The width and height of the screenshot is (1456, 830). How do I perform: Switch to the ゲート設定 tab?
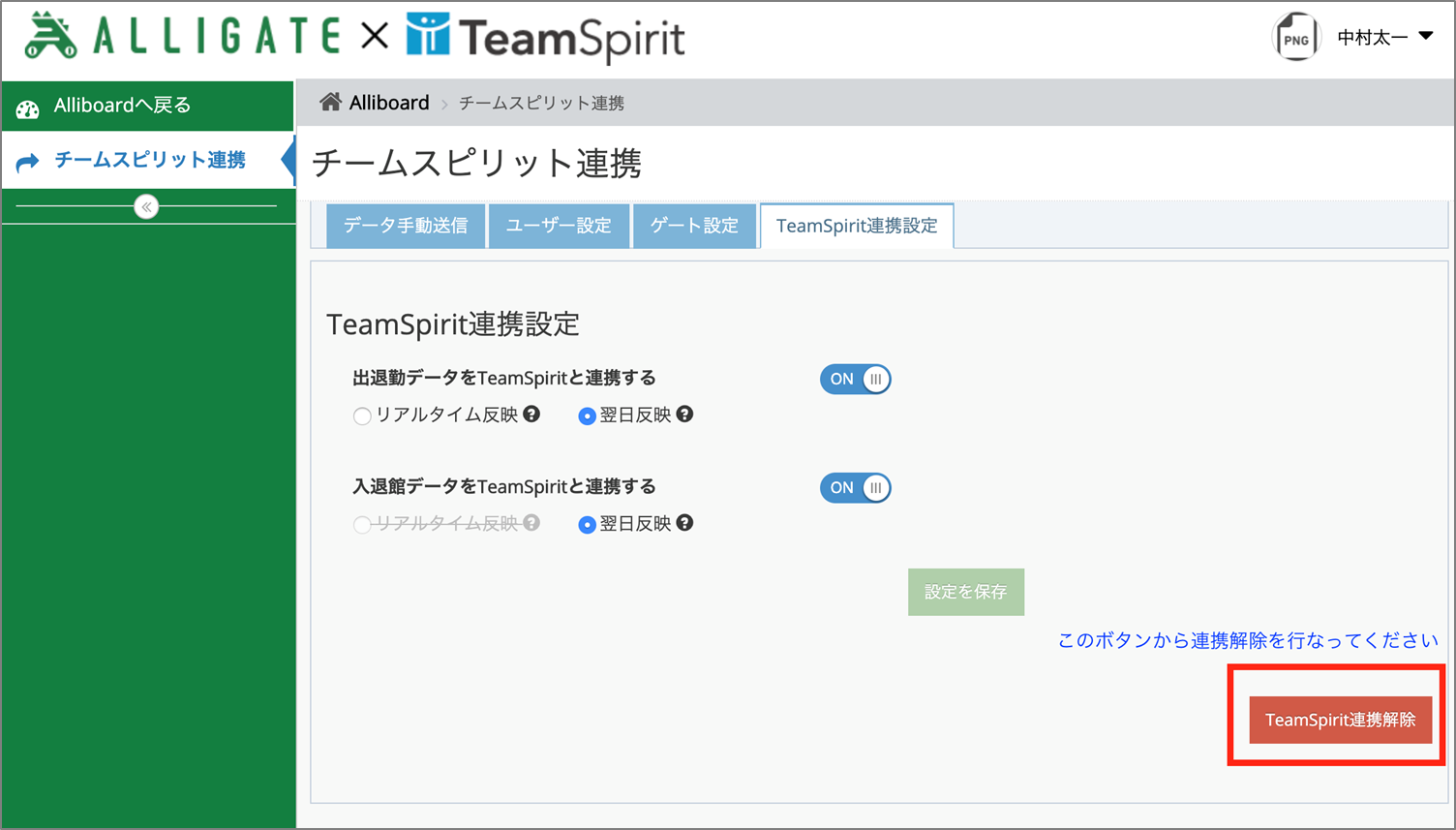tap(694, 226)
